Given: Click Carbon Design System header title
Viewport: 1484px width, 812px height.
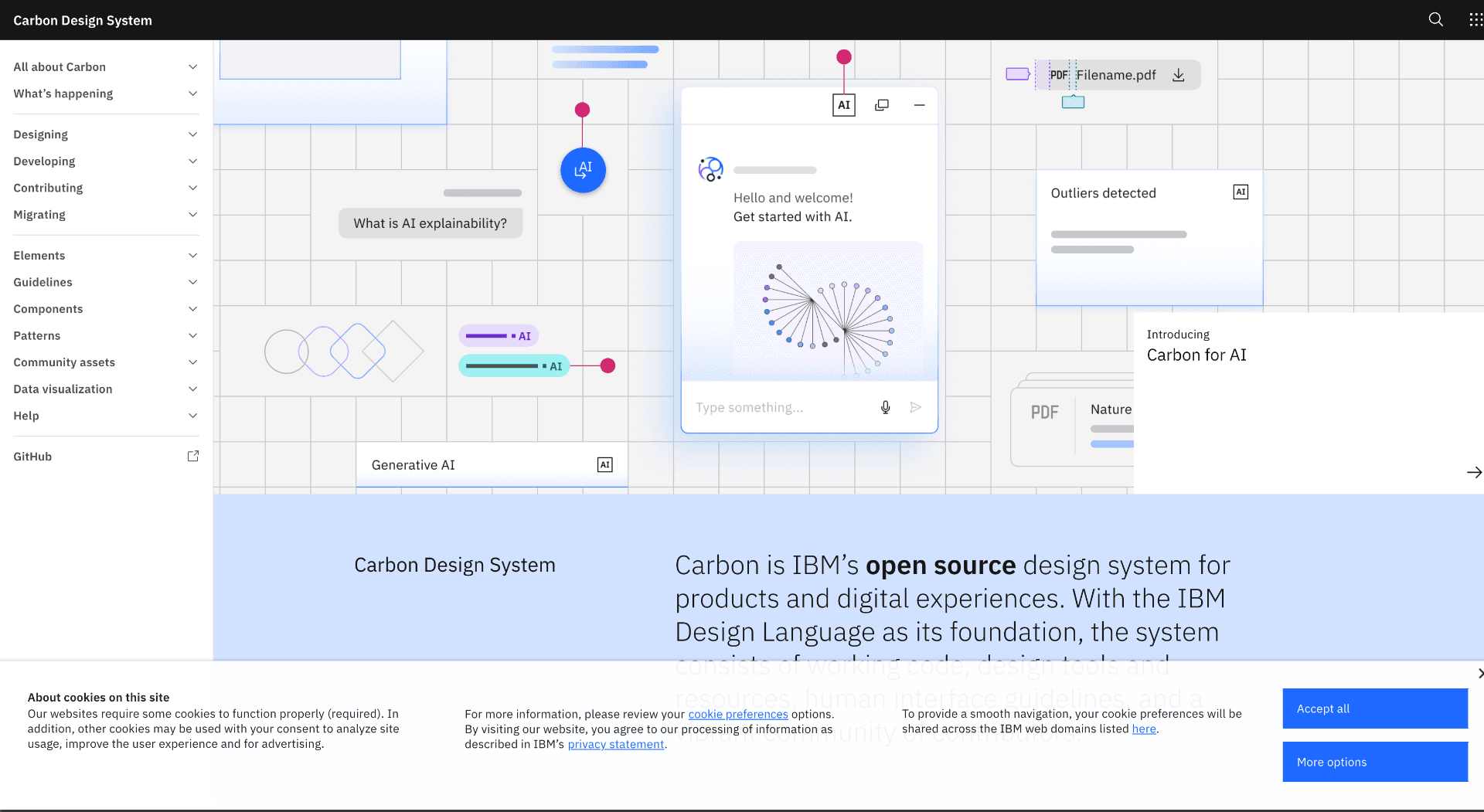Looking at the screenshot, I should (x=83, y=20).
